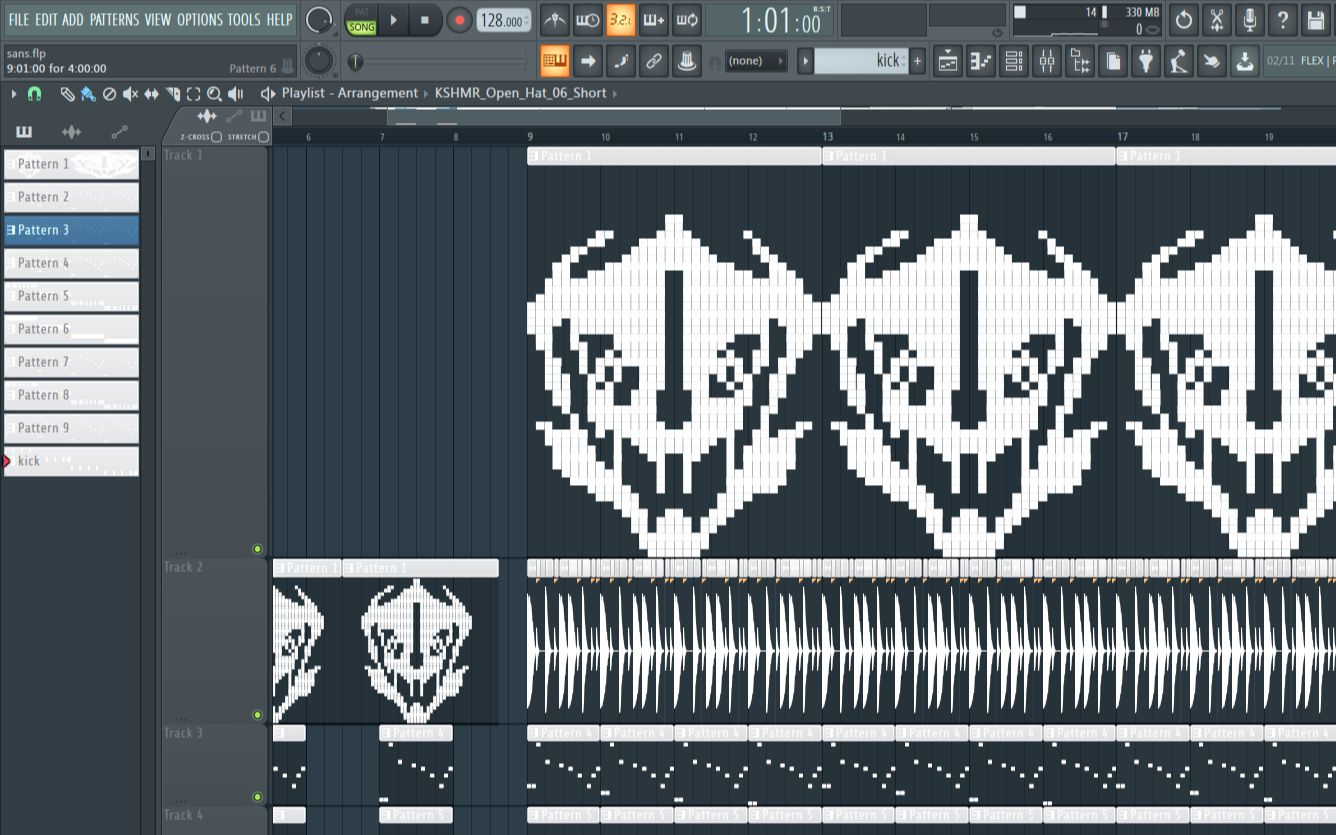Toggle the overdub/blend recording button
The image size is (1336, 835).
click(x=653, y=20)
